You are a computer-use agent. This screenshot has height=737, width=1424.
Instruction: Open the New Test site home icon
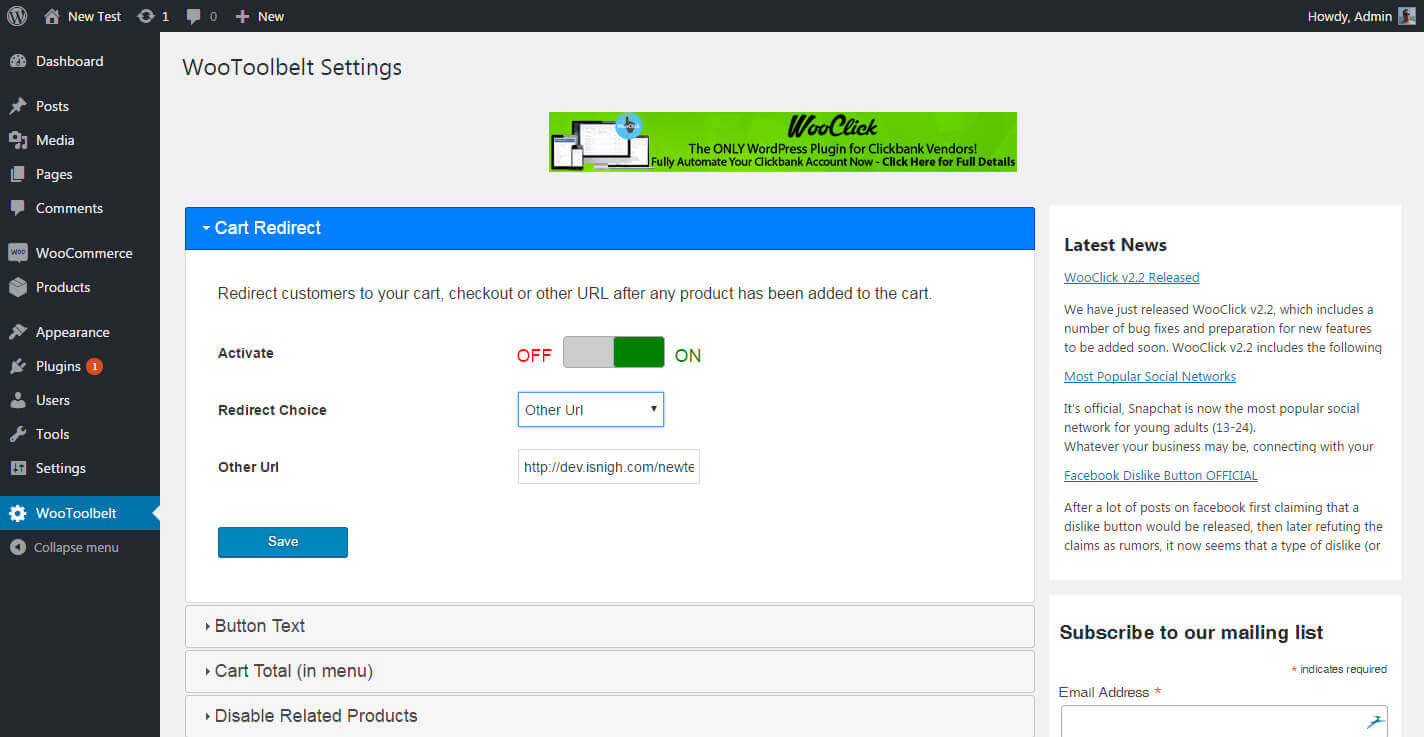click(x=52, y=16)
